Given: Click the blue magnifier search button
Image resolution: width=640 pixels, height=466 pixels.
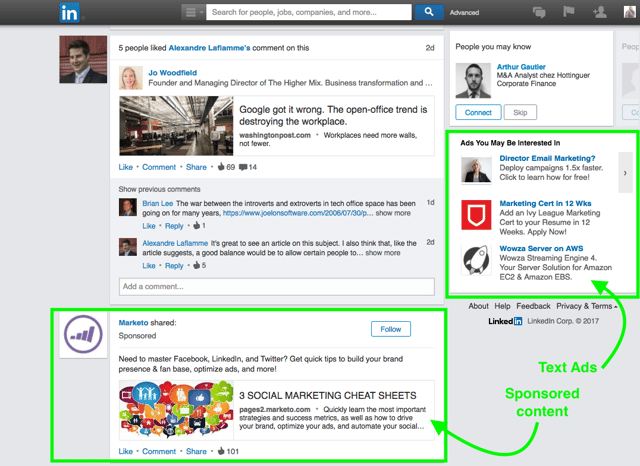Looking at the screenshot, I should 429,12.
